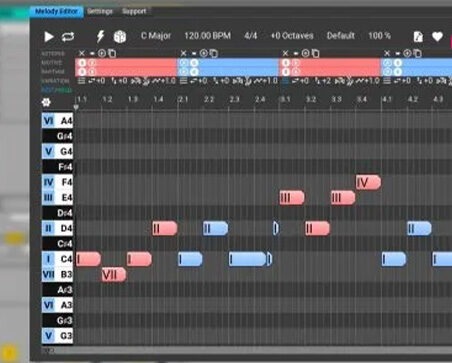452x363 pixels.
Task: Toggle first circle in bar 1 rhythm row
Action: tap(82, 72)
